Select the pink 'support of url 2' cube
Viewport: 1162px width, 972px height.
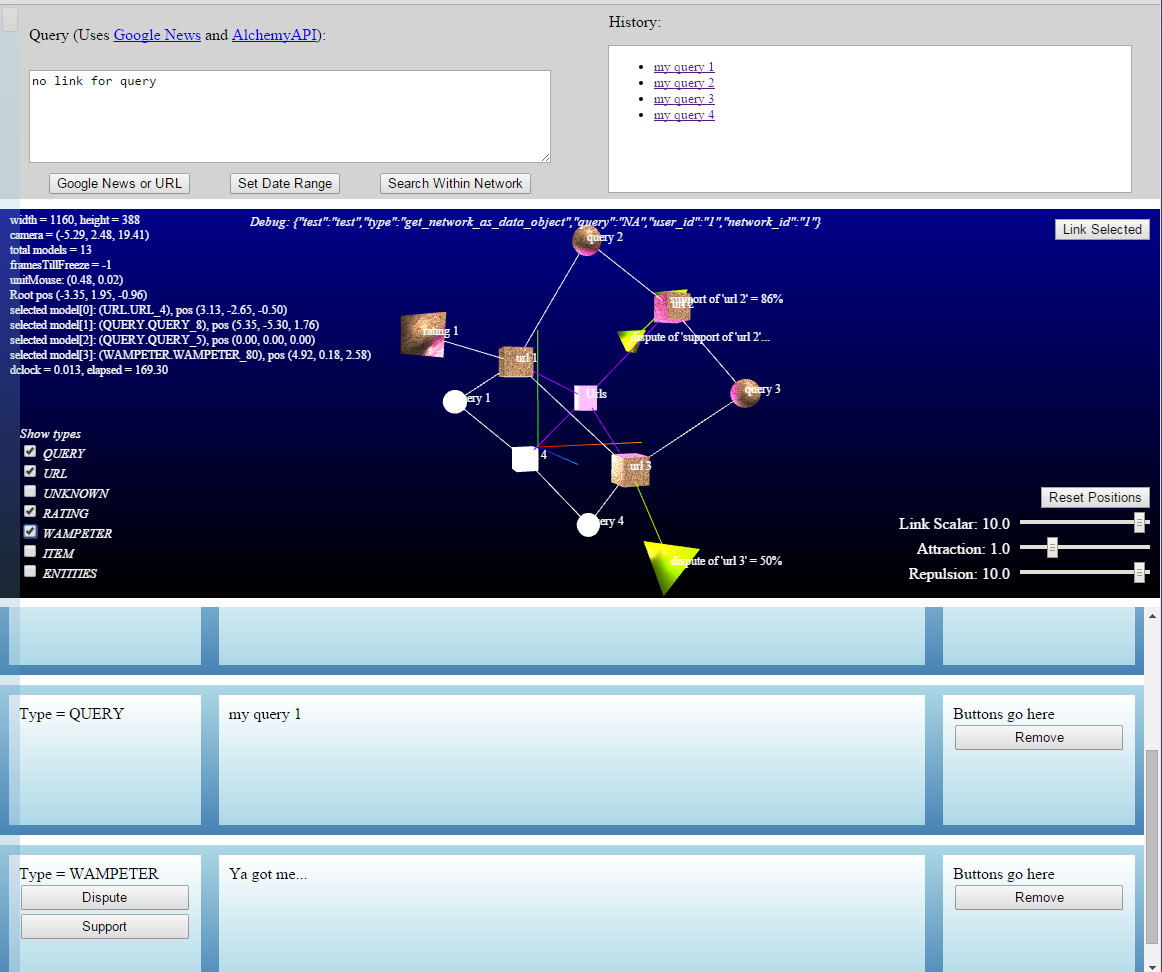(x=672, y=307)
